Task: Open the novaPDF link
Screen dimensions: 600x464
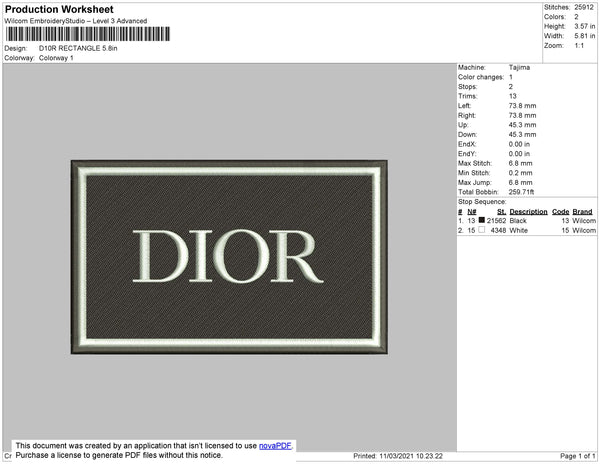Action: tap(275, 446)
